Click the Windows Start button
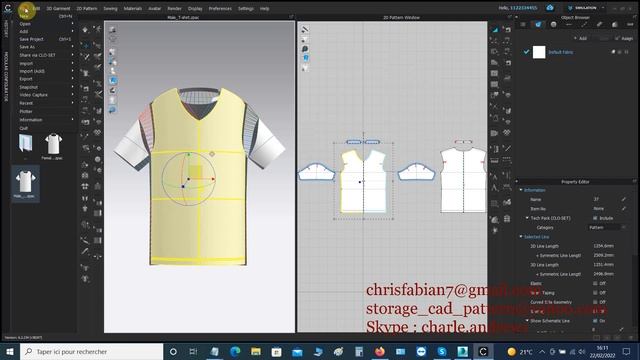 (x=9, y=351)
